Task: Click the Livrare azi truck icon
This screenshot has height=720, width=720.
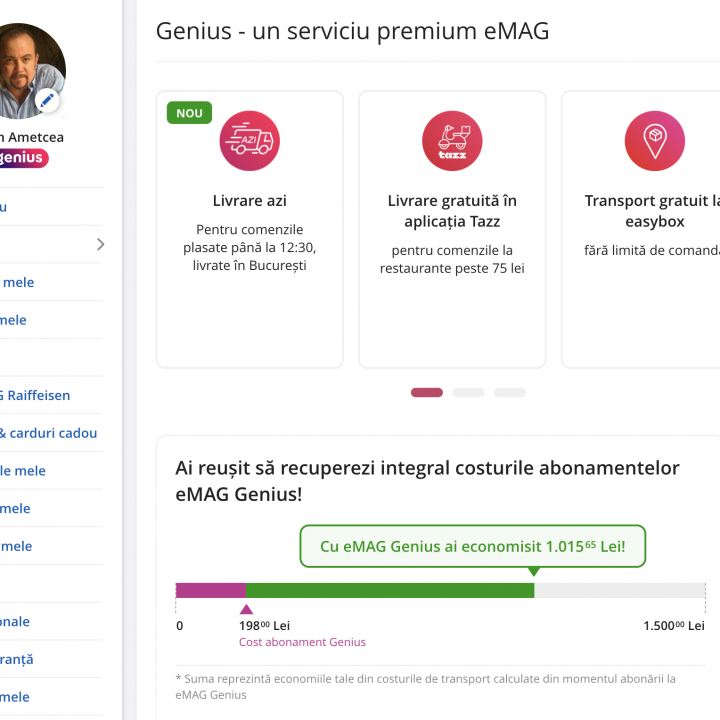Action: point(249,141)
